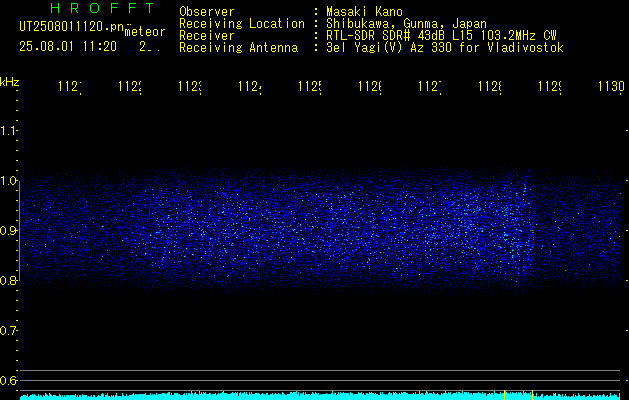Select the observer name Masaki Kano
The image size is (629, 400).
364,12
